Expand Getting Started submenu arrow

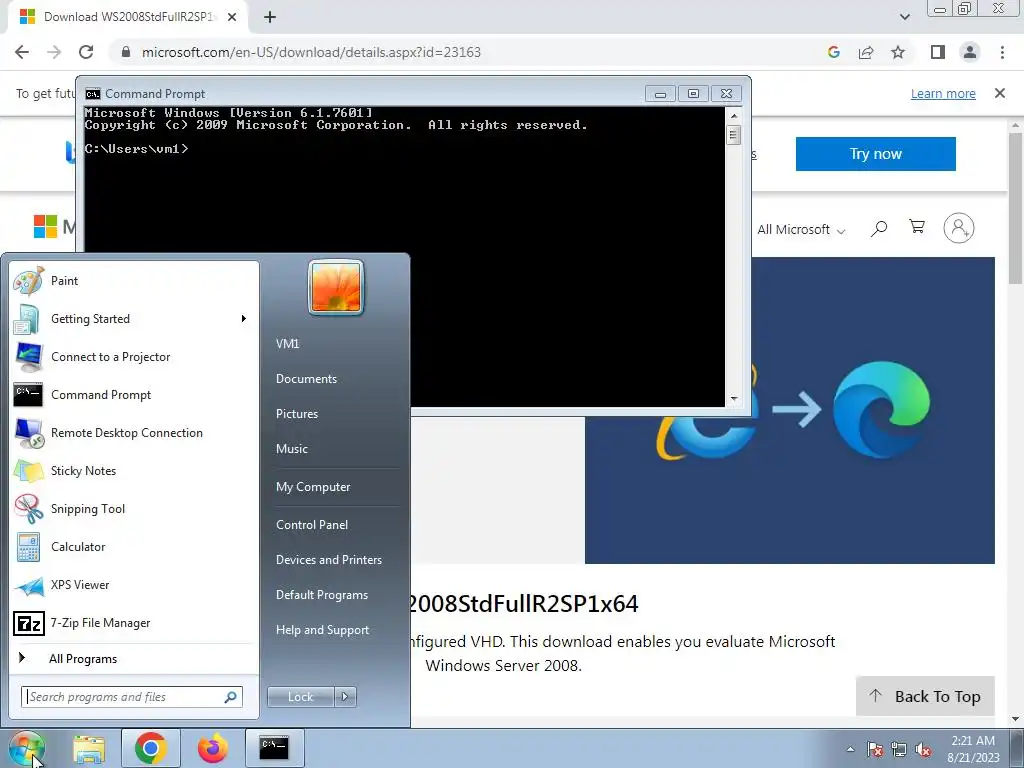244,319
